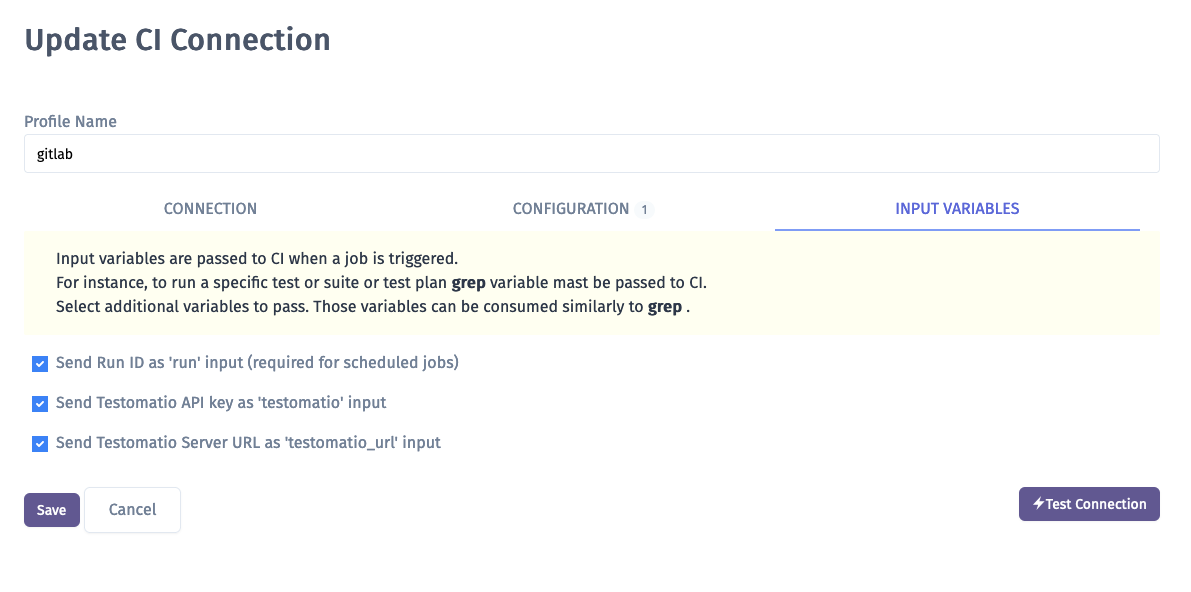
Task: Uncheck the Send Run ID checkbox
Action: pyautogui.click(x=40, y=364)
